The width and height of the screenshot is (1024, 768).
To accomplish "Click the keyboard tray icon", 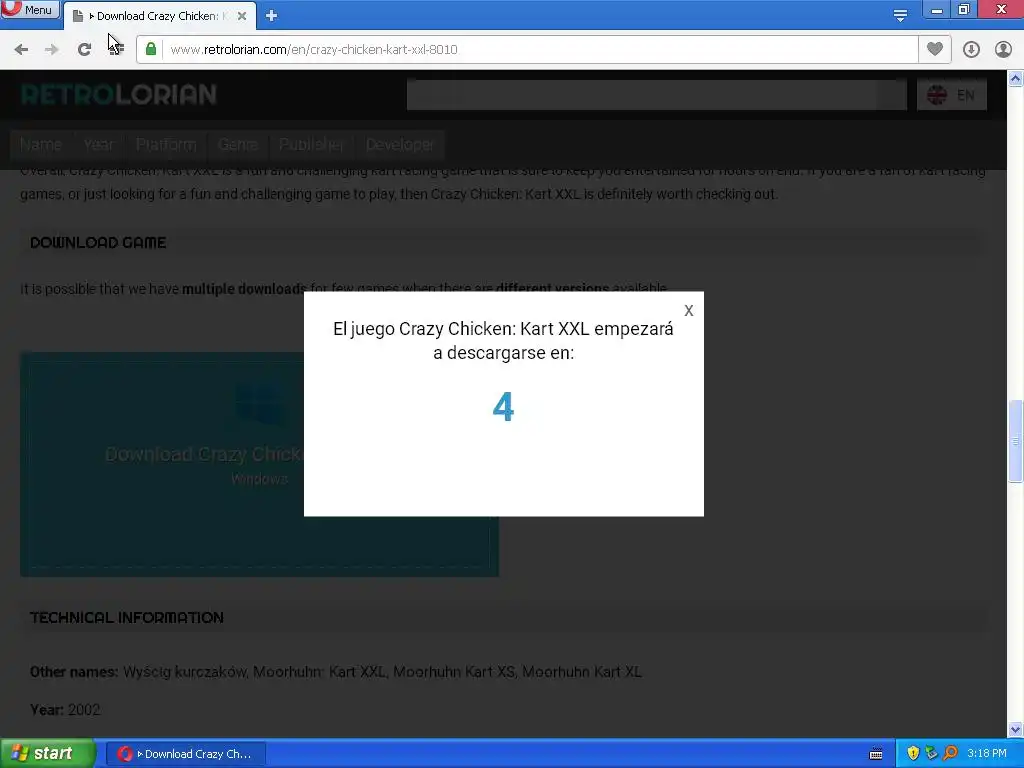I will [876, 754].
